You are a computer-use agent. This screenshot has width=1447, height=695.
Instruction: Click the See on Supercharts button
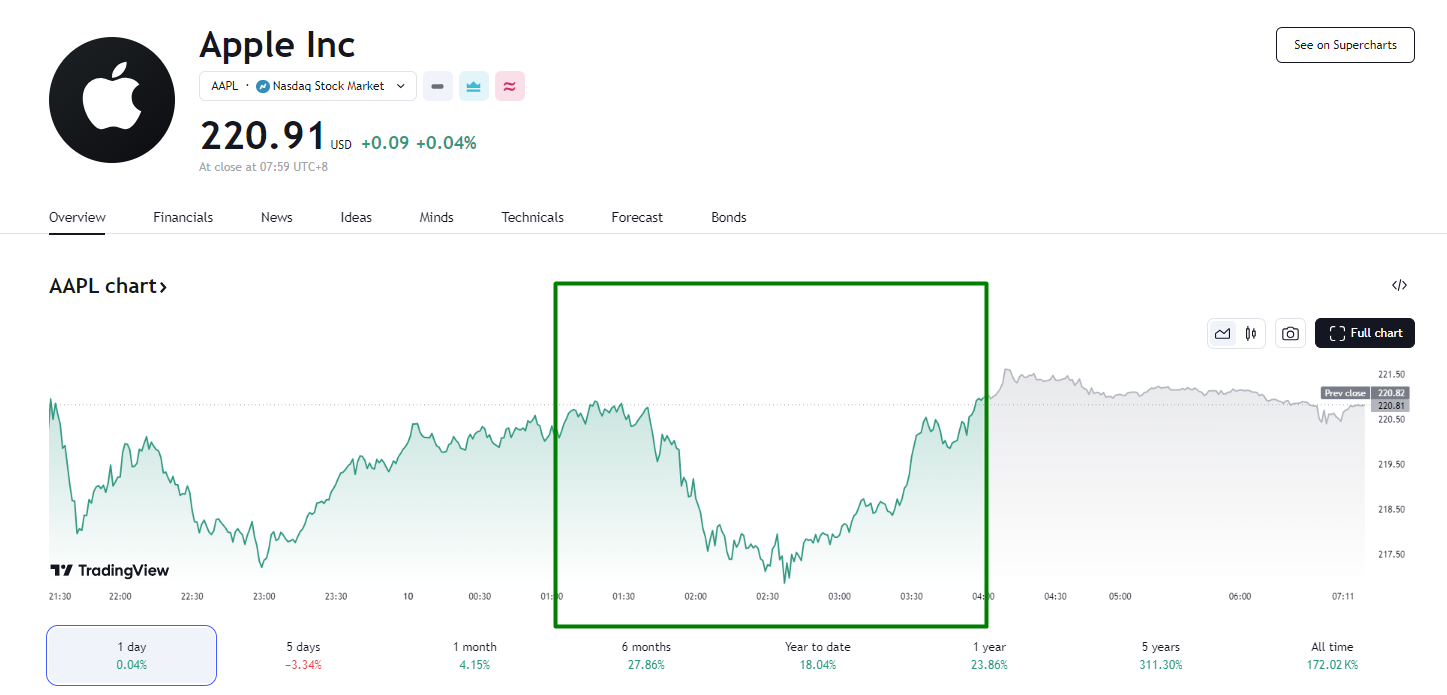point(1344,45)
